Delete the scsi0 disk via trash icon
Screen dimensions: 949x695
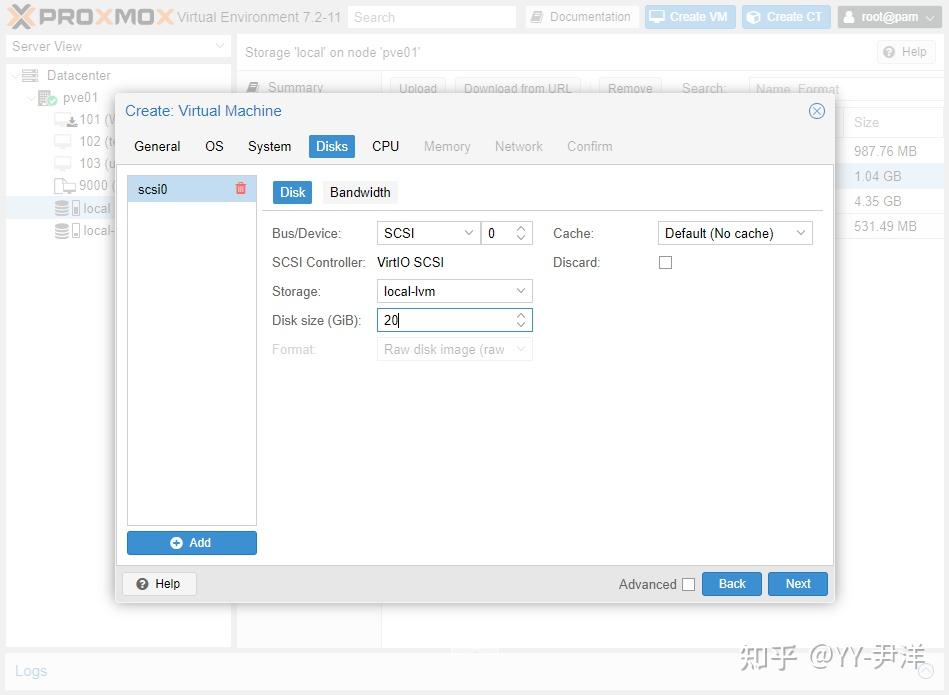coord(239,188)
